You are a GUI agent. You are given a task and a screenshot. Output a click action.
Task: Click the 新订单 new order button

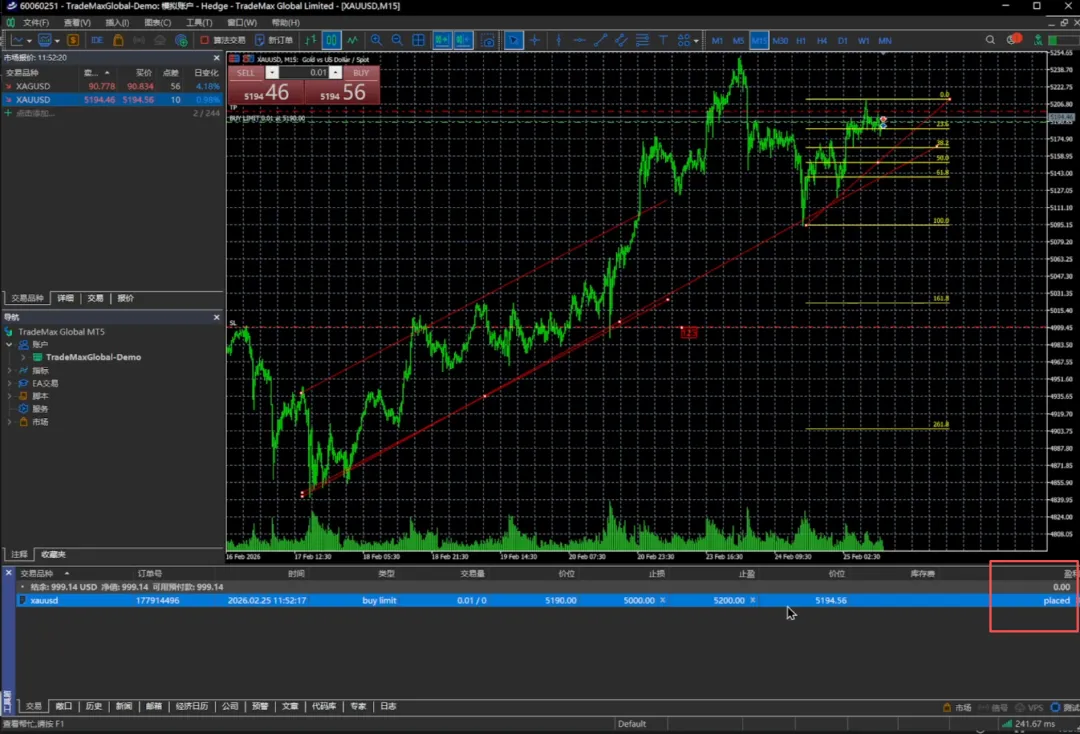[274, 41]
